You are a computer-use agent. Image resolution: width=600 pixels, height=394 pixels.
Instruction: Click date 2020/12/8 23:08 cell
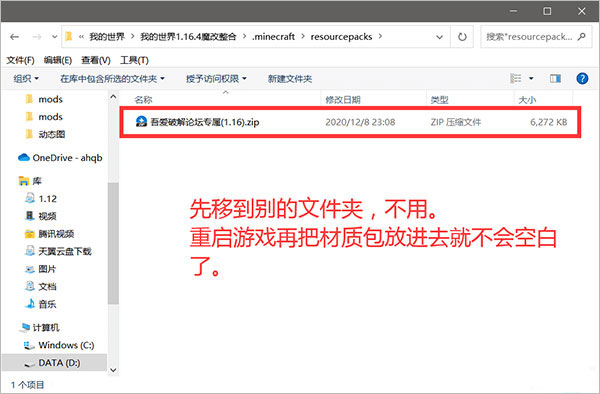(x=360, y=122)
